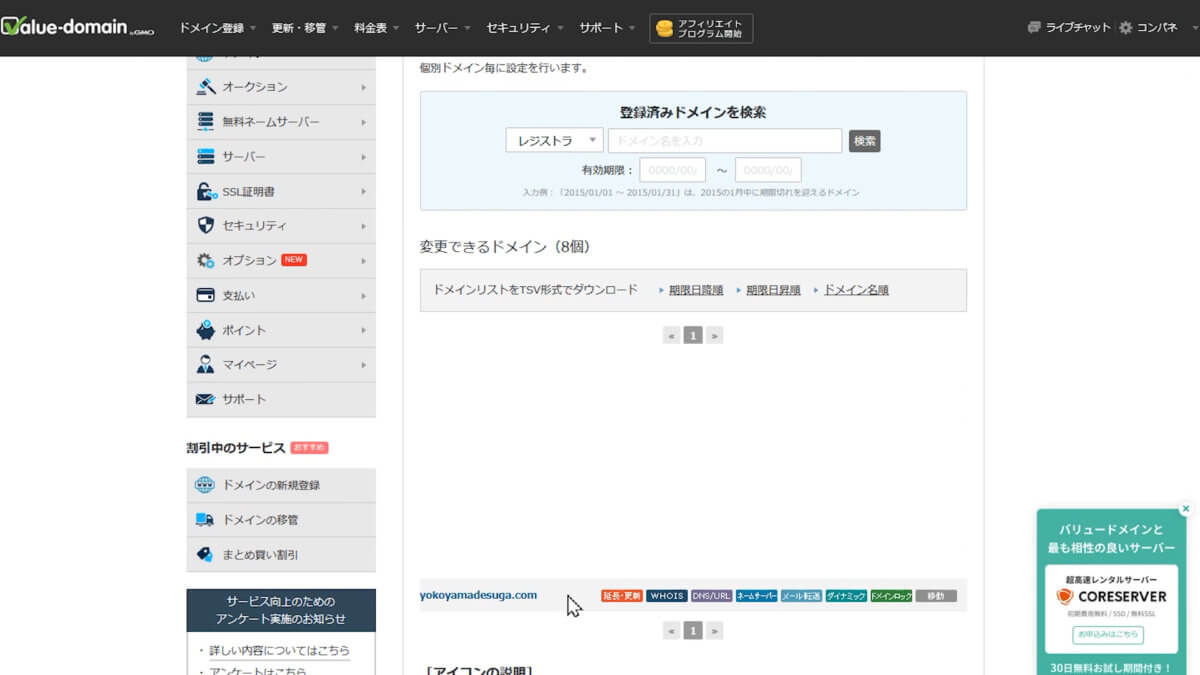Sort by ドメイン名順 link
This screenshot has height=675, width=1200.
[x=856, y=290]
